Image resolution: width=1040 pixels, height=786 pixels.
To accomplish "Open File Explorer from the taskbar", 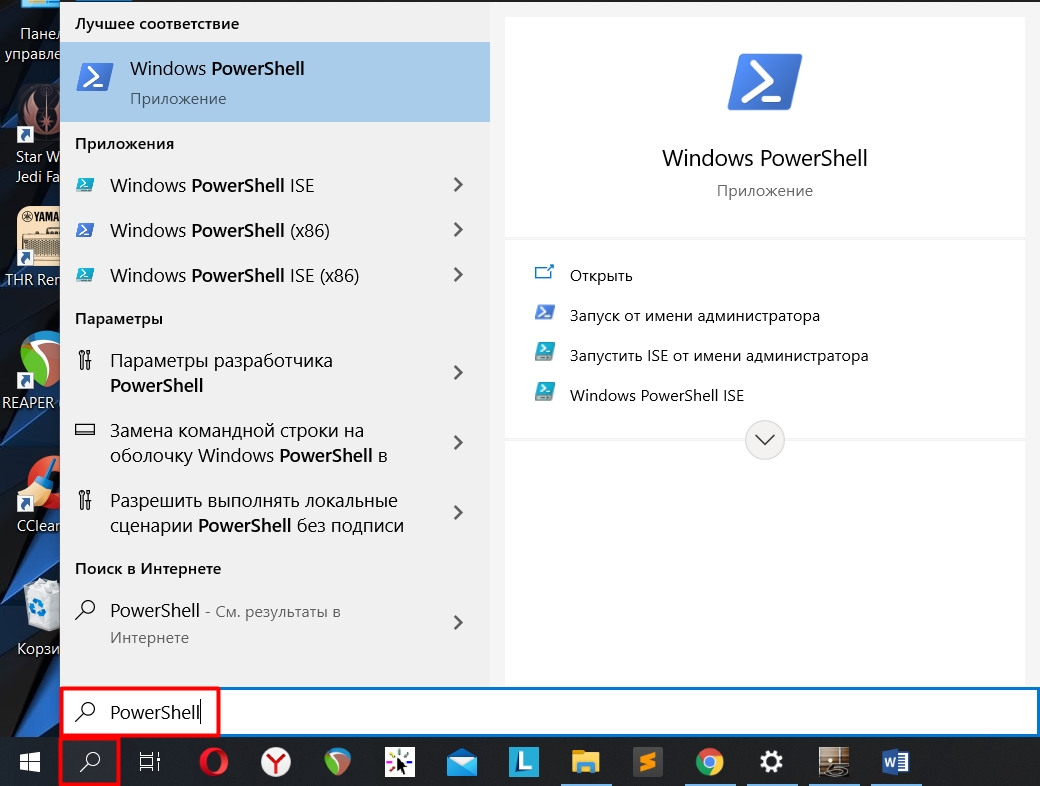I will click(586, 762).
